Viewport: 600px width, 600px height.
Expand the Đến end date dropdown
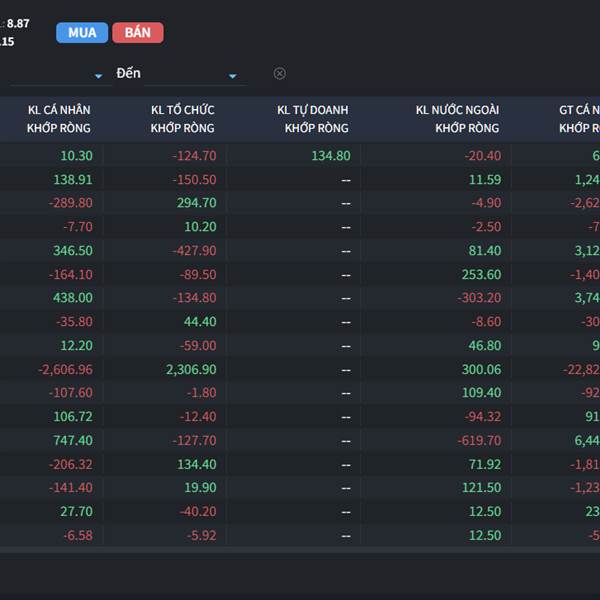tap(233, 76)
